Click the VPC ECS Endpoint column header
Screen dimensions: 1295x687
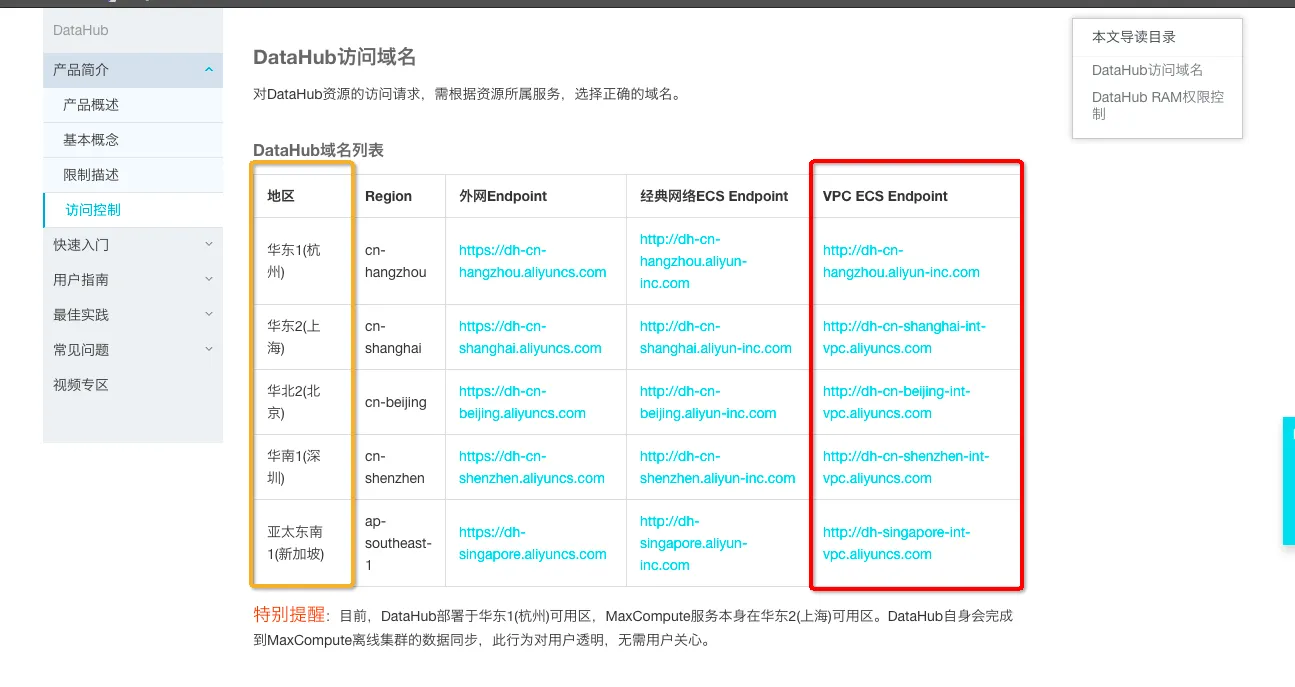click(885, 196)
